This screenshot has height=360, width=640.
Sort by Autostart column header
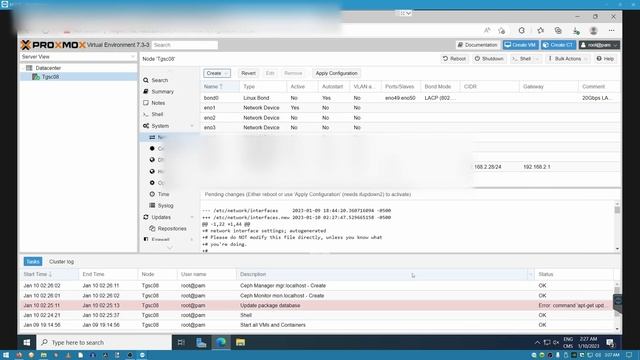point(333,87)
